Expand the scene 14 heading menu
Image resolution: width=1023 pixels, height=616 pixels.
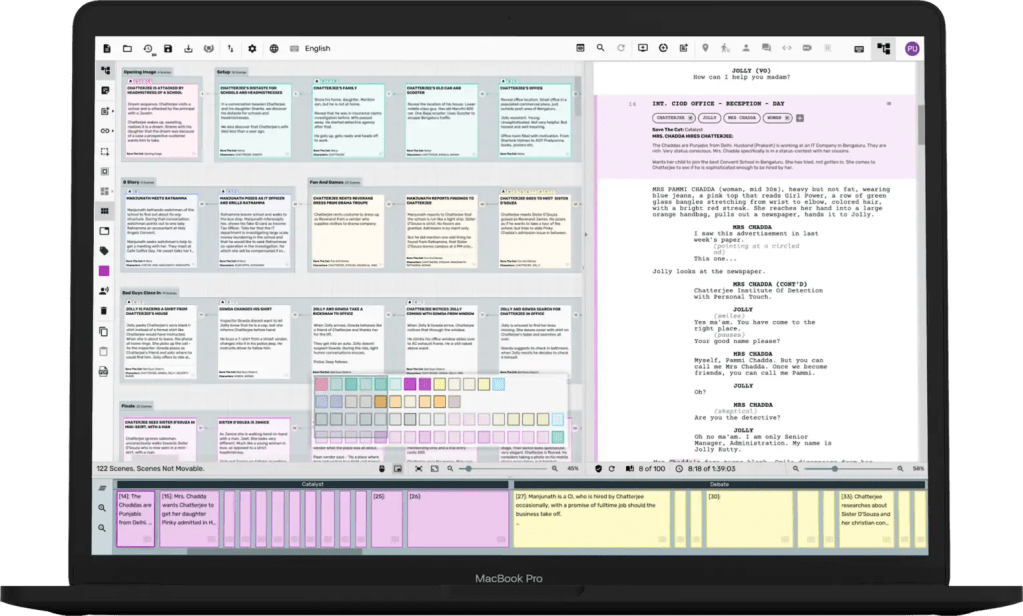click(x=888, y=104)
